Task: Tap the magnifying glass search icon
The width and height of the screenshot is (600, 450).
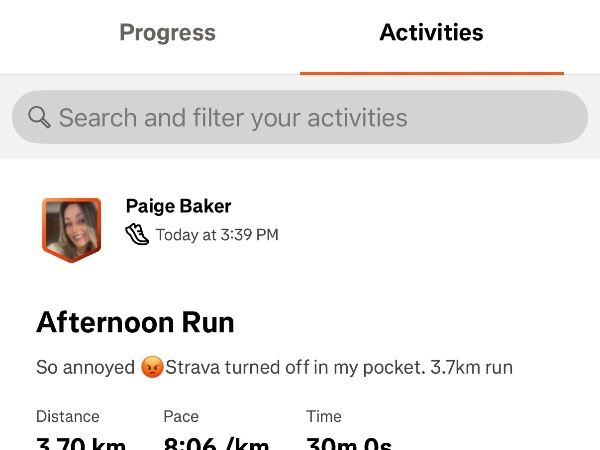Action: [x=40, y=118]
